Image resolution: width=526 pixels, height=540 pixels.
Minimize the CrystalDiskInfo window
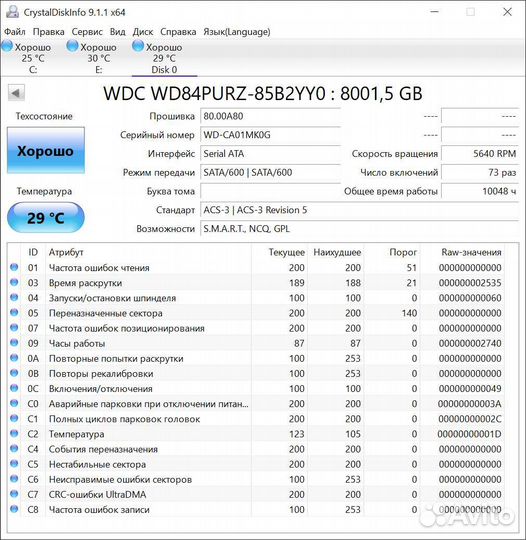pyautogui.click(x=435, y=12)
